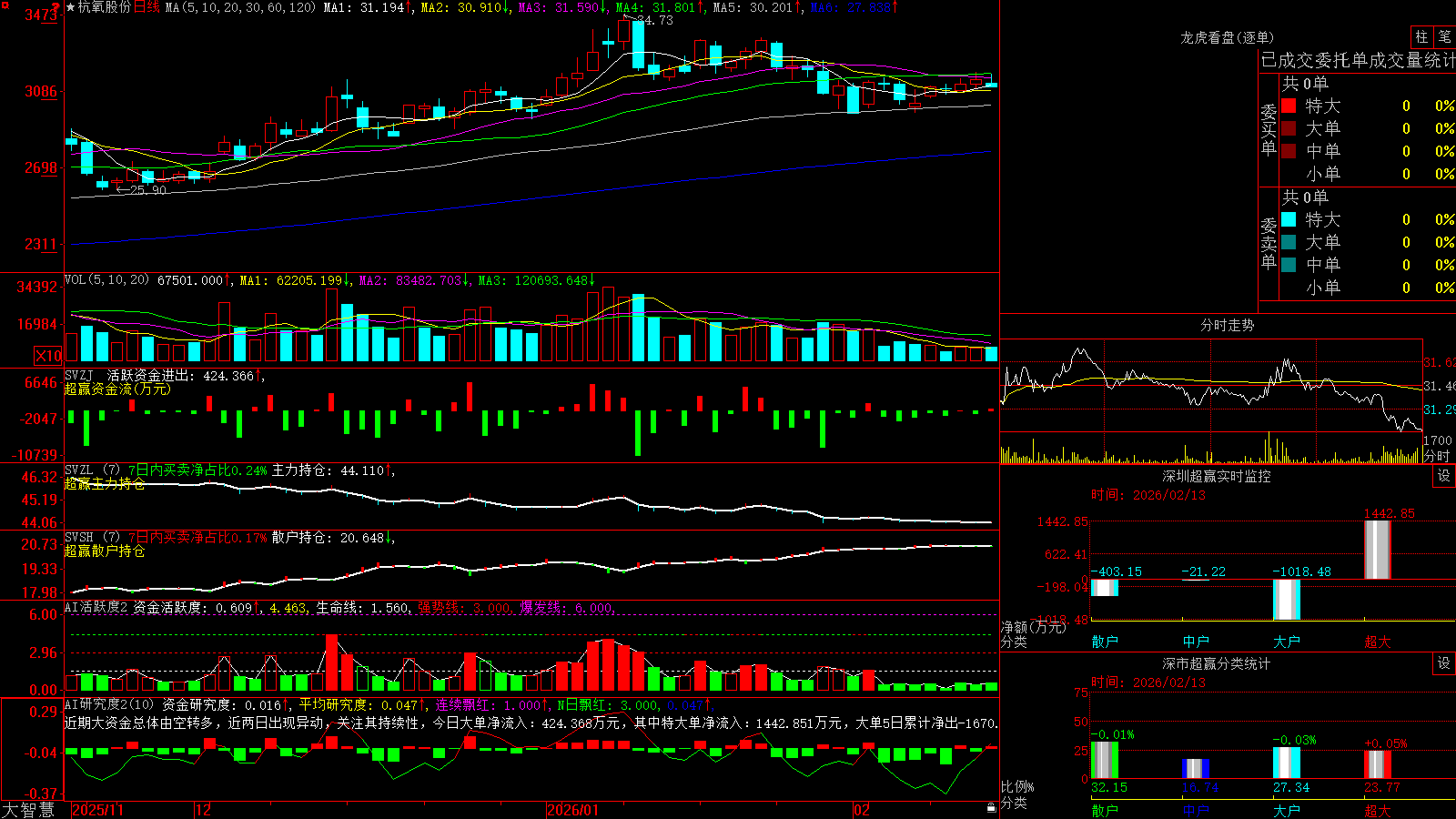Click the lock icon at the timeline end
1456x819 pixels.
[992, 808]
